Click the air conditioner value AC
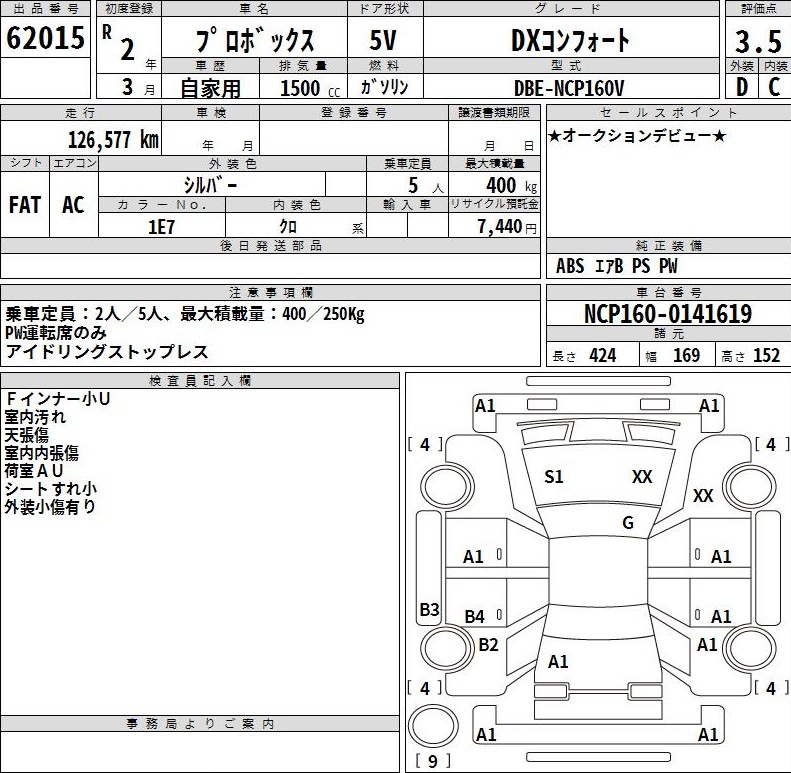The height and width of the screenshot is (773, 791). pos(73,205)
